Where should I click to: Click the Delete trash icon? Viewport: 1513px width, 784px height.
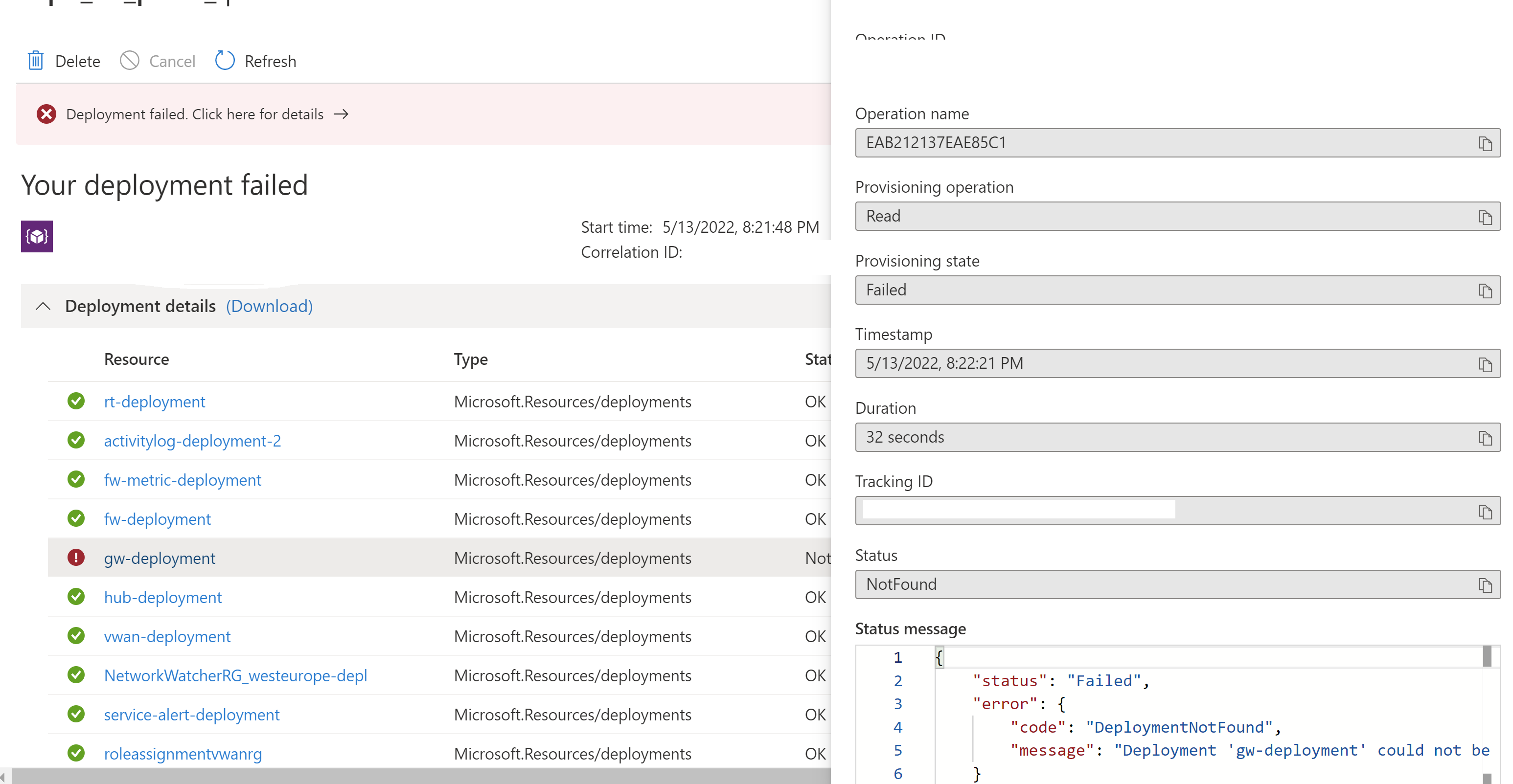pos(36,61)
